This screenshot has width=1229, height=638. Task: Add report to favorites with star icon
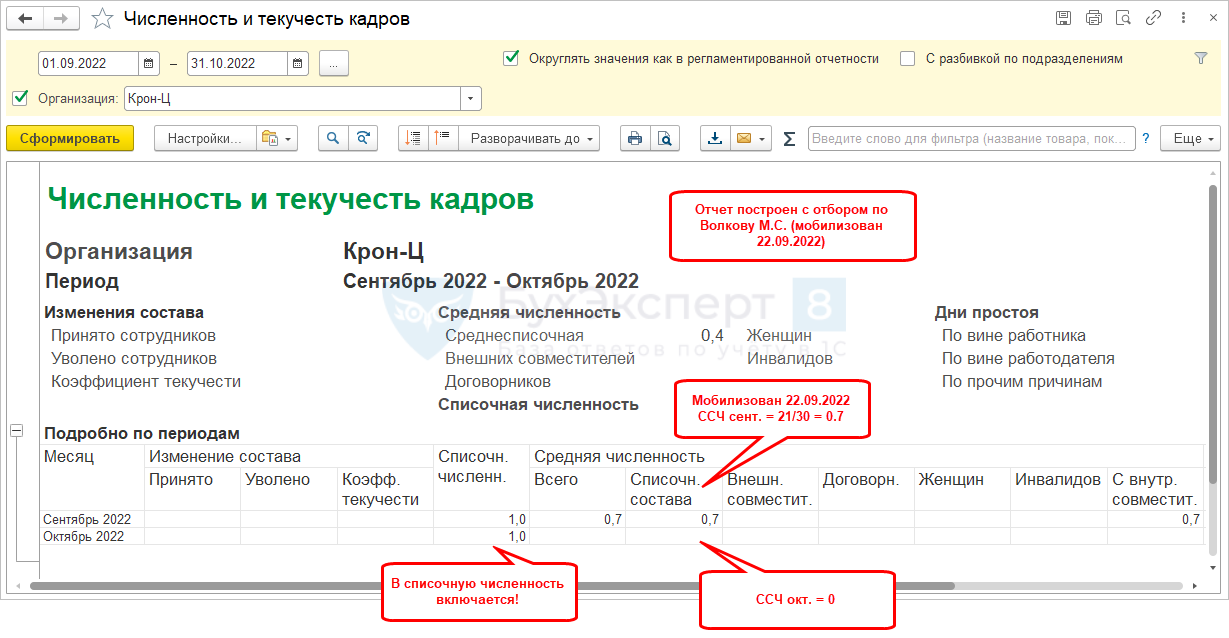pos(102,19)
